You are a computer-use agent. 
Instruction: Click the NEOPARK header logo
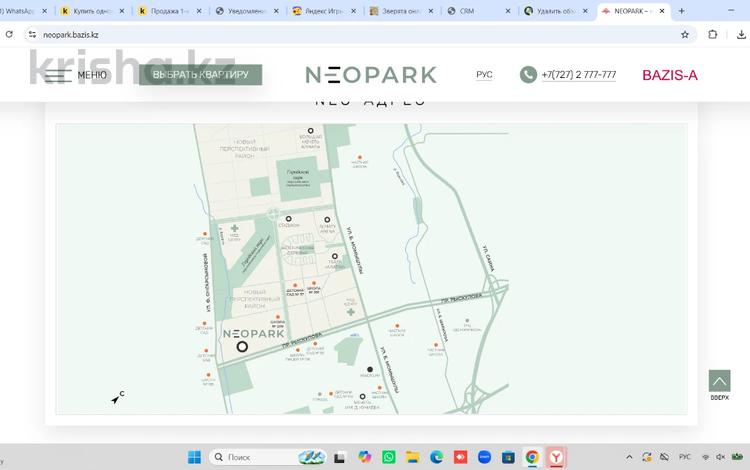point(371,75)
